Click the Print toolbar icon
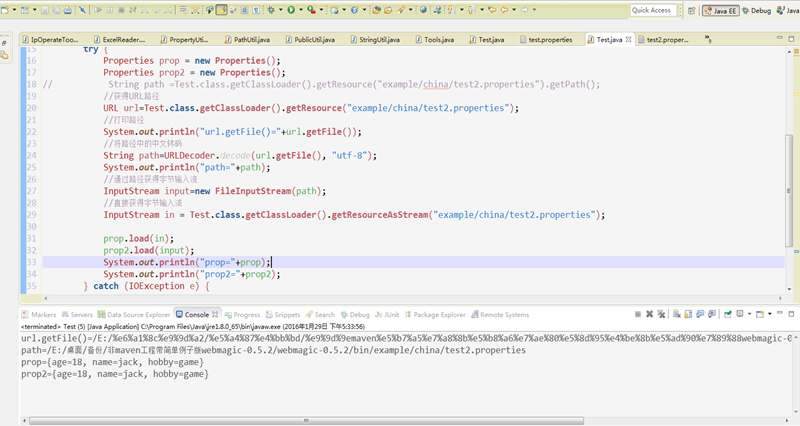800x426 pixels. pyautogui.click(x=67, y=10)
